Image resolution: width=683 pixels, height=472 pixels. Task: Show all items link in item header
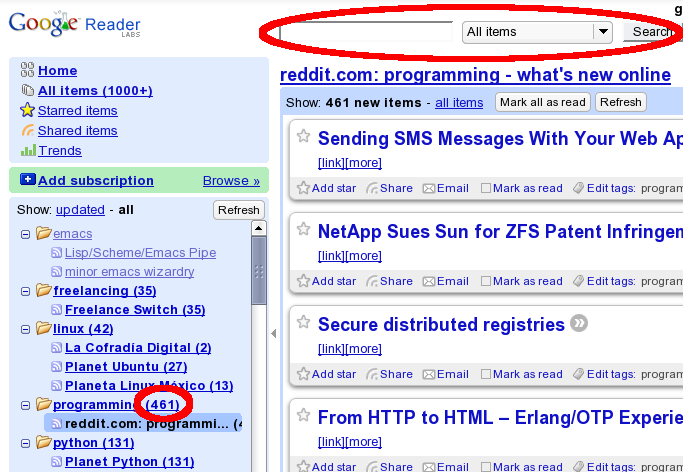tap(459, 103)
